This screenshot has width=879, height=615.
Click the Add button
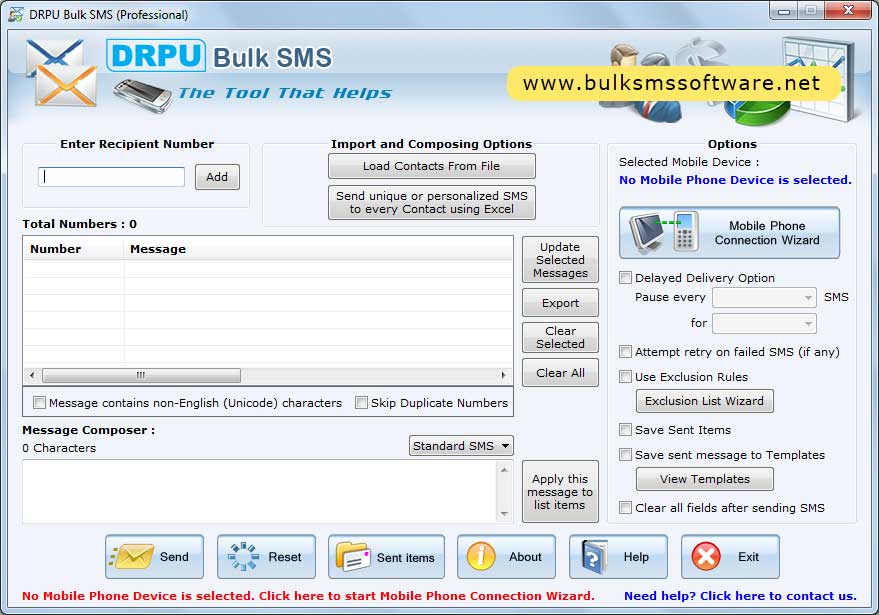click(x=217, y=177)
